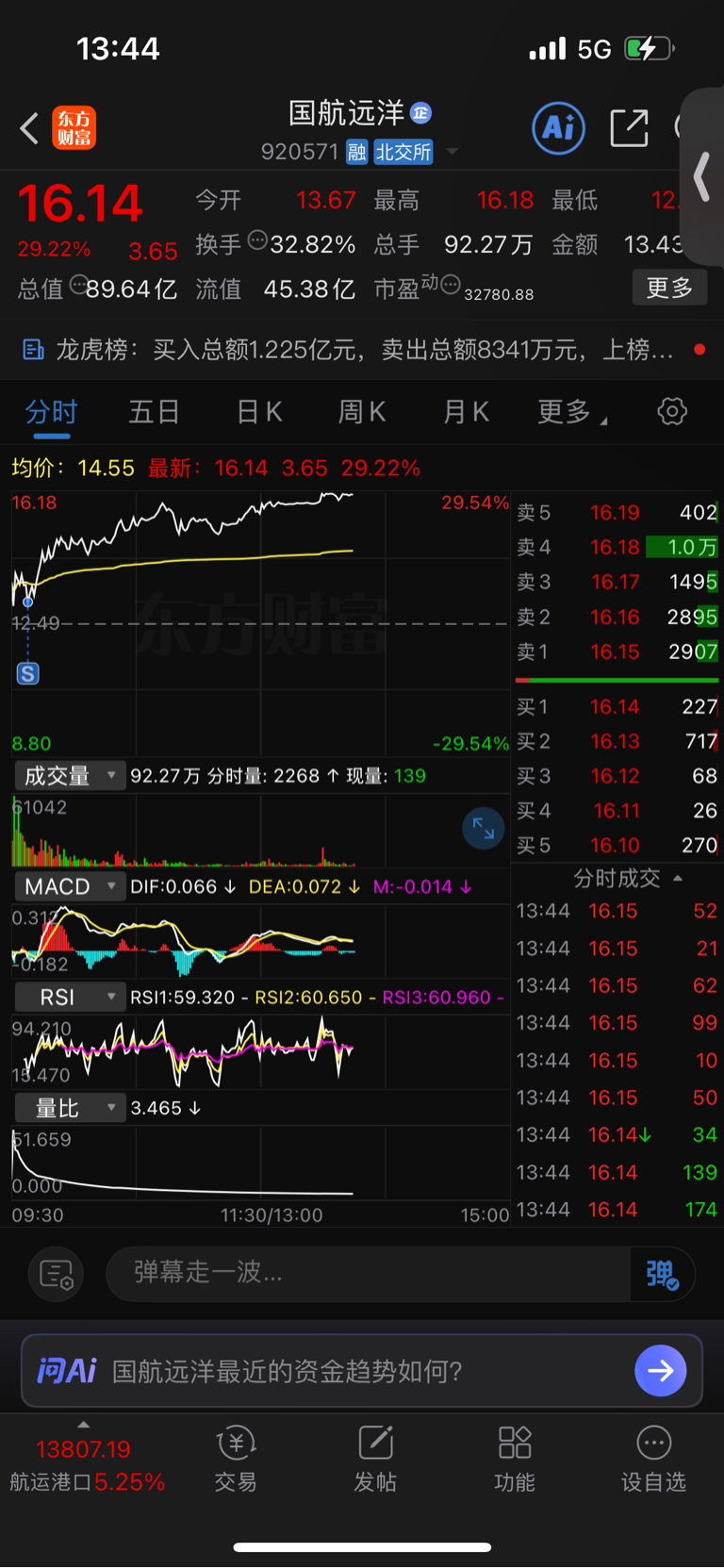Image resolution: width=724 pixels, height=1568 pixels.
Task: Tap the 设自选 watchlist icon
Action: pos(653,1460)
